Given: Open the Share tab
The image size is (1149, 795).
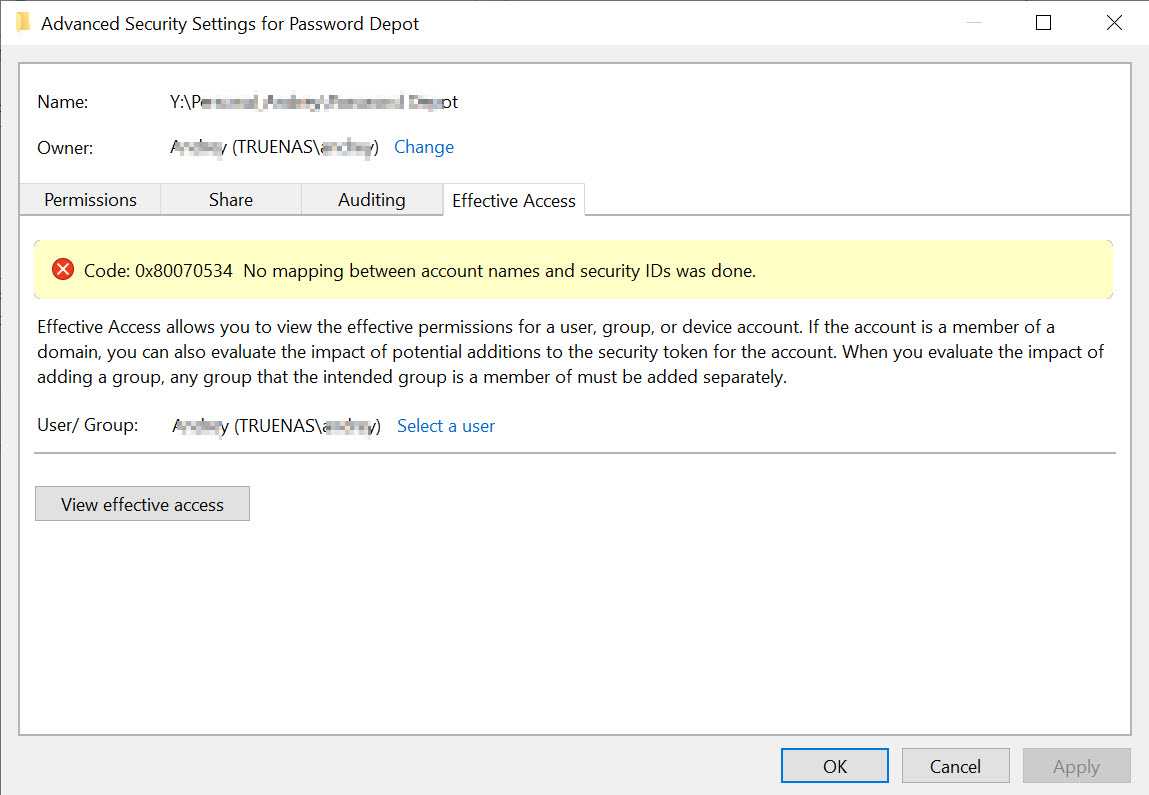Looking at the screenshot, I should coord(231,200).
